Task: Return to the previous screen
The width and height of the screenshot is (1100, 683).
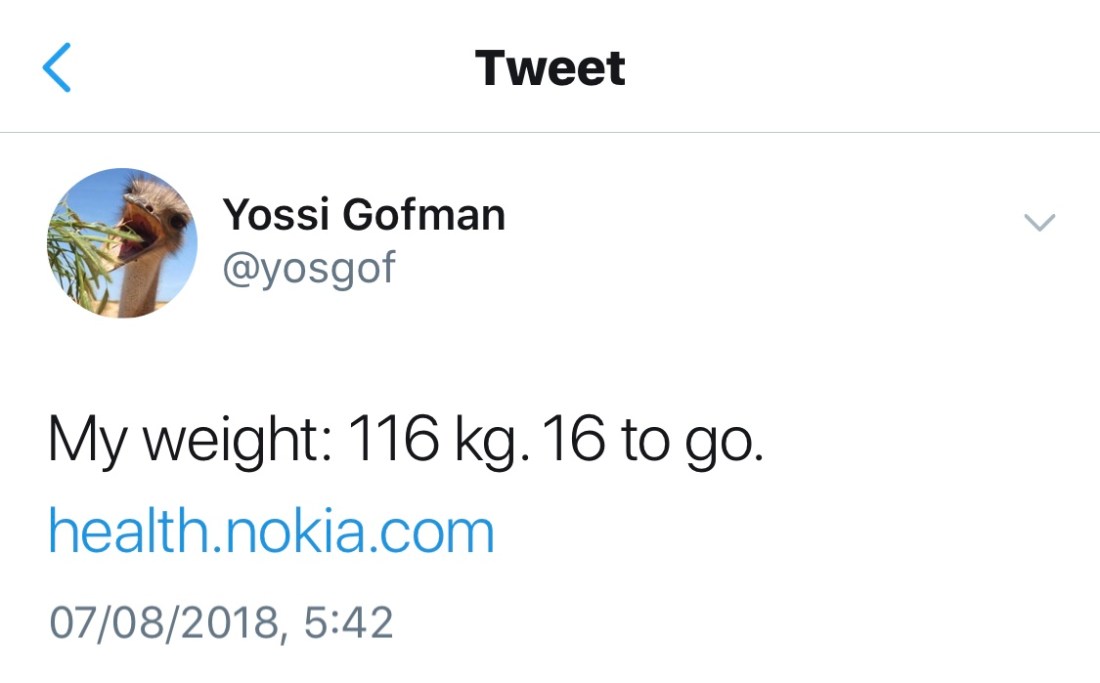Action: click(57, 69)
